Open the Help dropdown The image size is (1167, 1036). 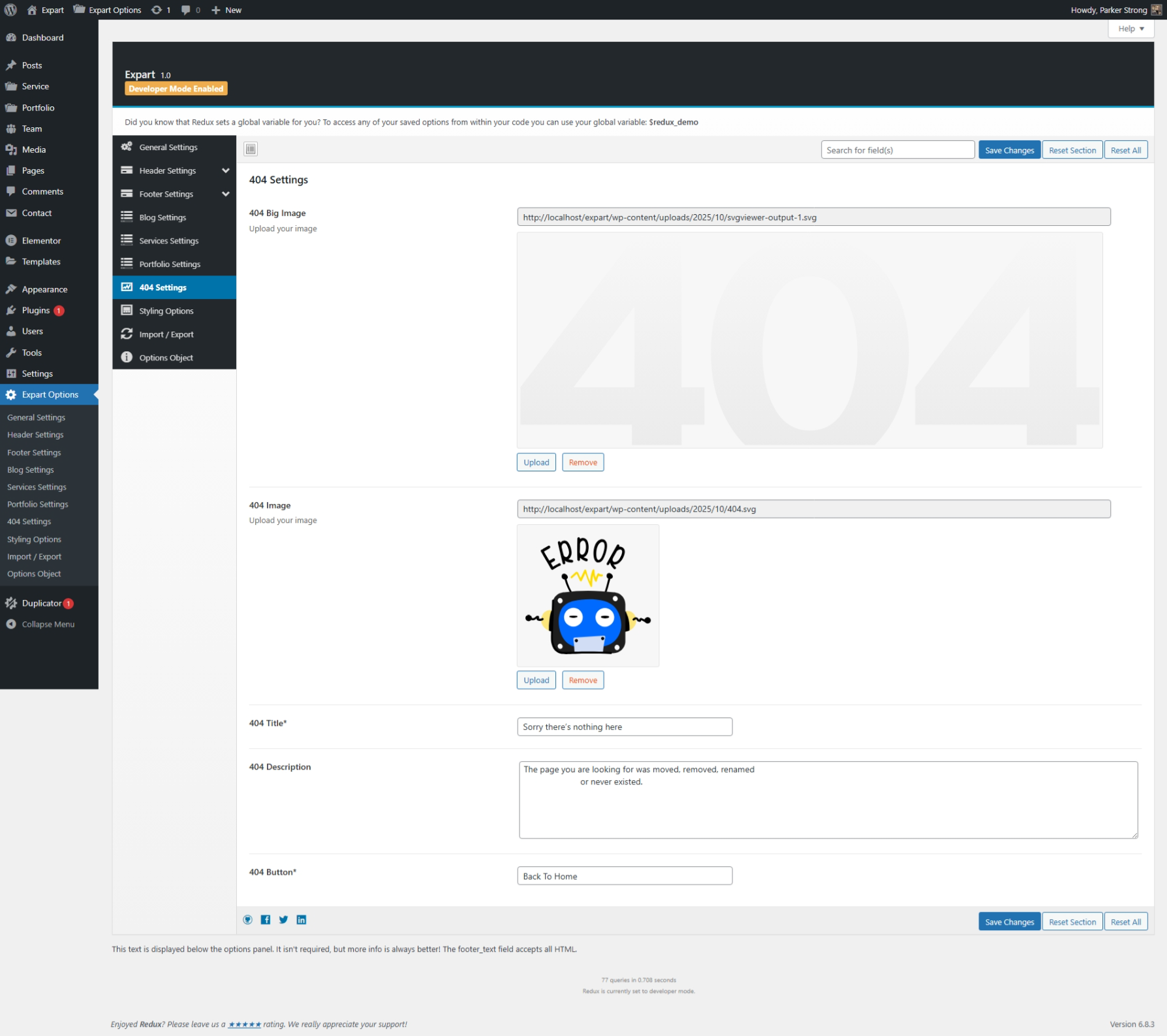point(1130,29)
